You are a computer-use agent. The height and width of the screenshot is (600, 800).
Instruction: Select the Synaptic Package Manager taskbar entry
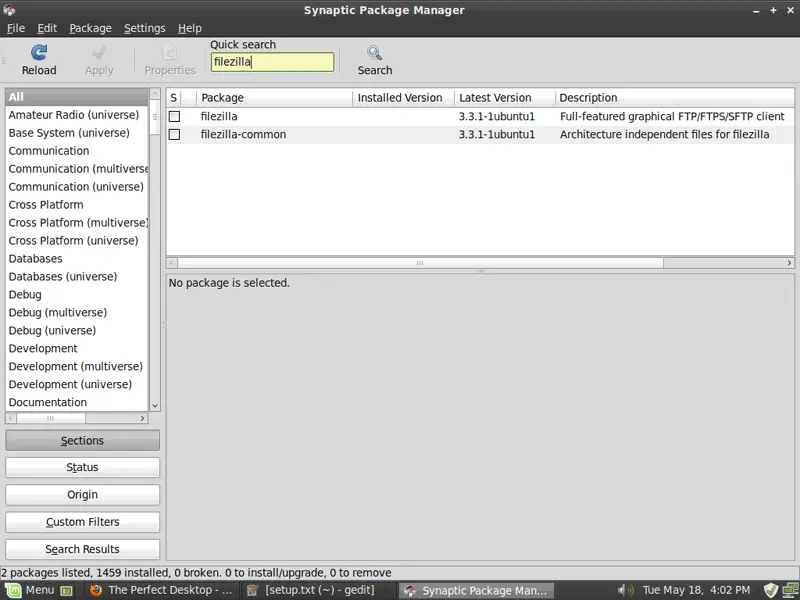(476, 590)
